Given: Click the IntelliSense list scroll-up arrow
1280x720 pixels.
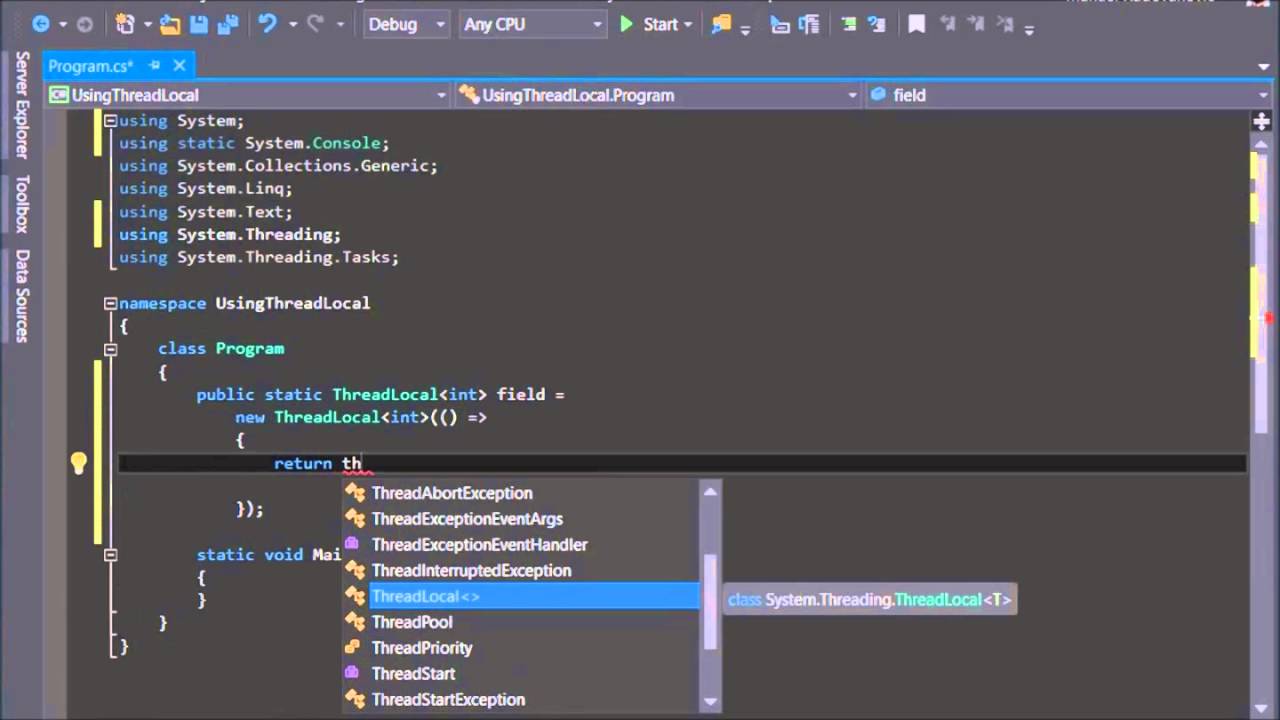Looking at the screenshot, I should (710, 491).
